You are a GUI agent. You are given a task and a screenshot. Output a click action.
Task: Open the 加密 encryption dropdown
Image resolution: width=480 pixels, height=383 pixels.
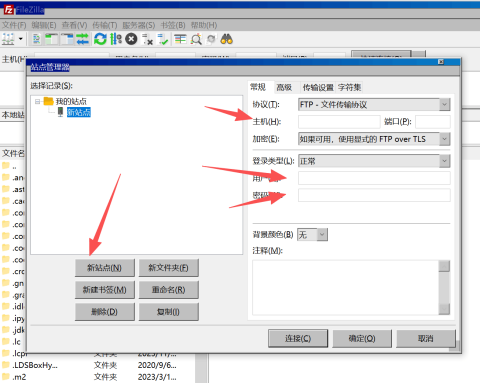374,139
